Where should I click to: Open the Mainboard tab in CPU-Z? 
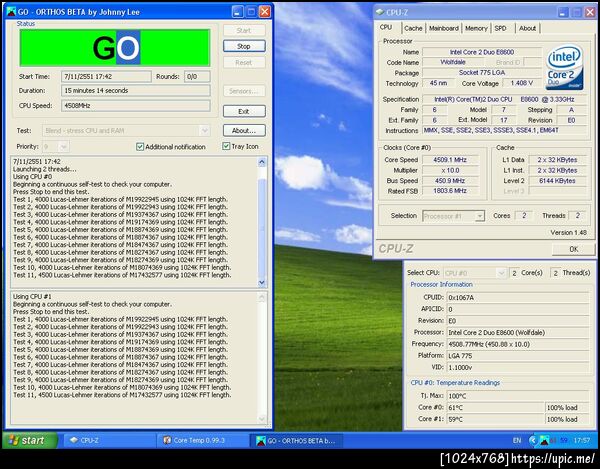tap(443, 28)
